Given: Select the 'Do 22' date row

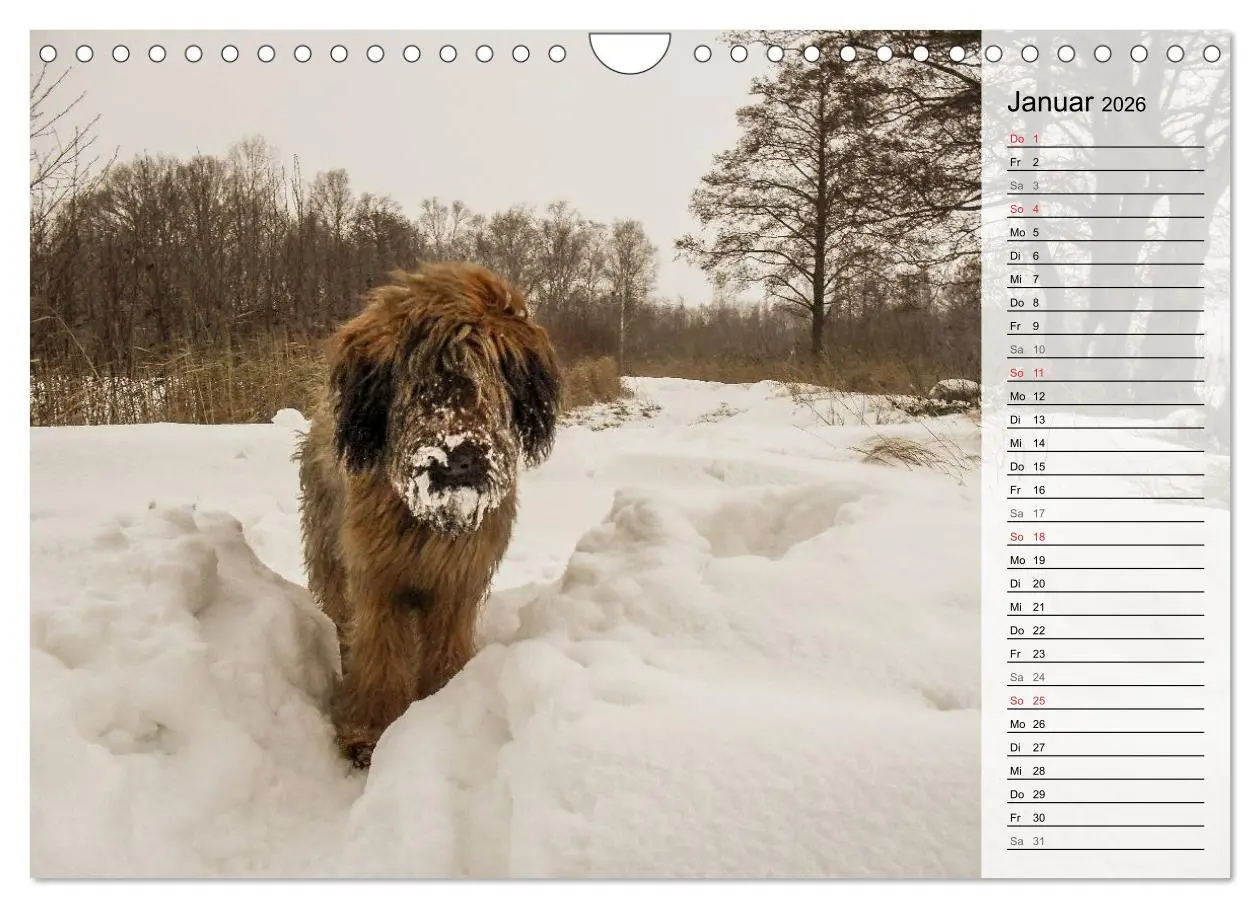Looking at the screenshot, I should coord(1105,630).
